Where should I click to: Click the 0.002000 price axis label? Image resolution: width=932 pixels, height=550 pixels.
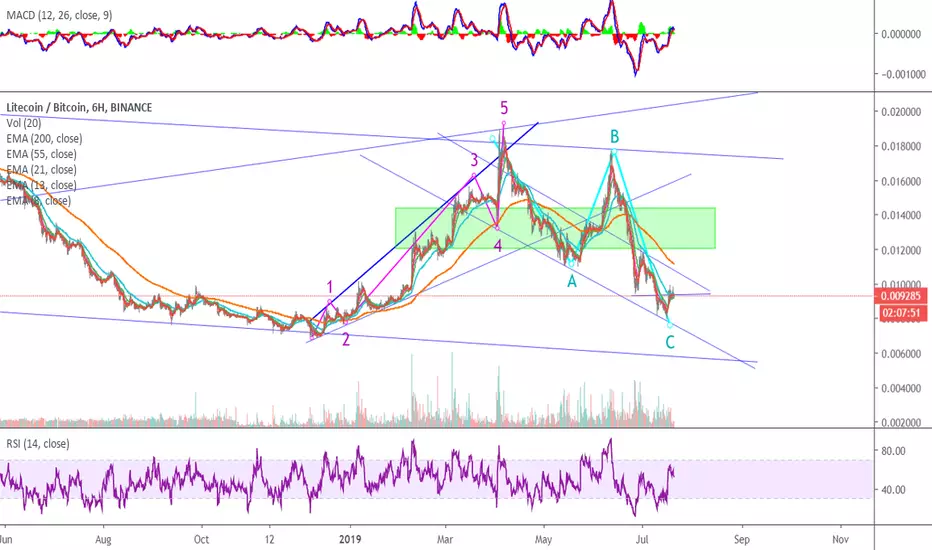pos(901,423)
